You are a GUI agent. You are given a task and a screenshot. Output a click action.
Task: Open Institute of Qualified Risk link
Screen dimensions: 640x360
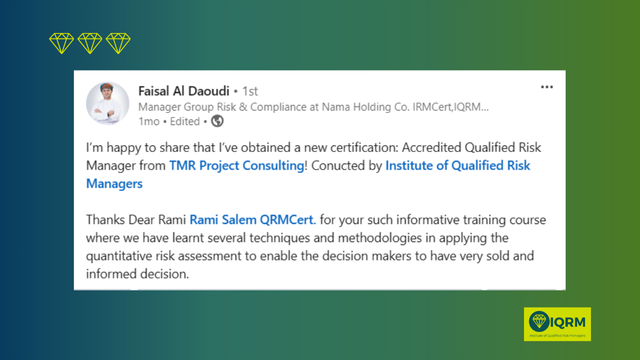tap(458, 165)
